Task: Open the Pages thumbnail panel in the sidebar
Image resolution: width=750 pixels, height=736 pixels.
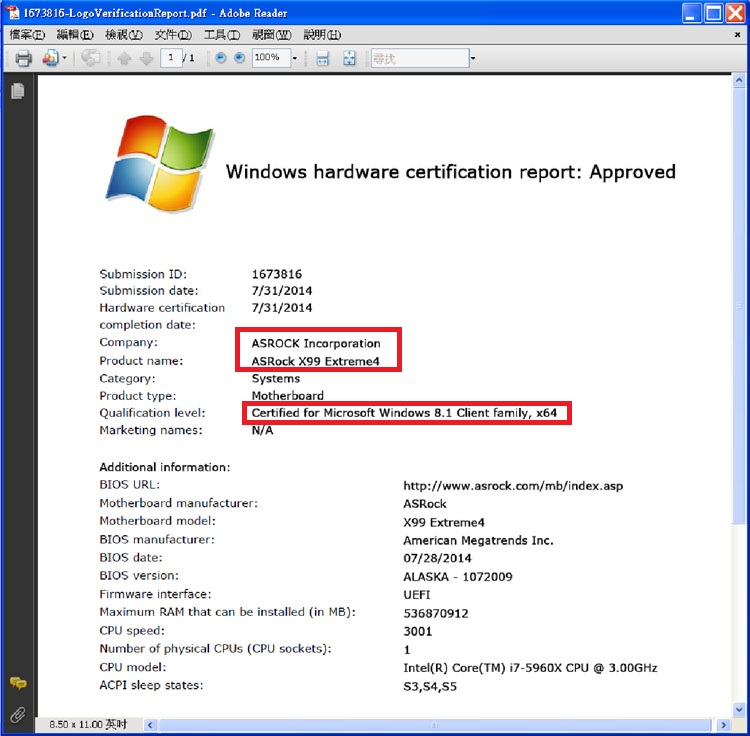Action: pos(18,91)
